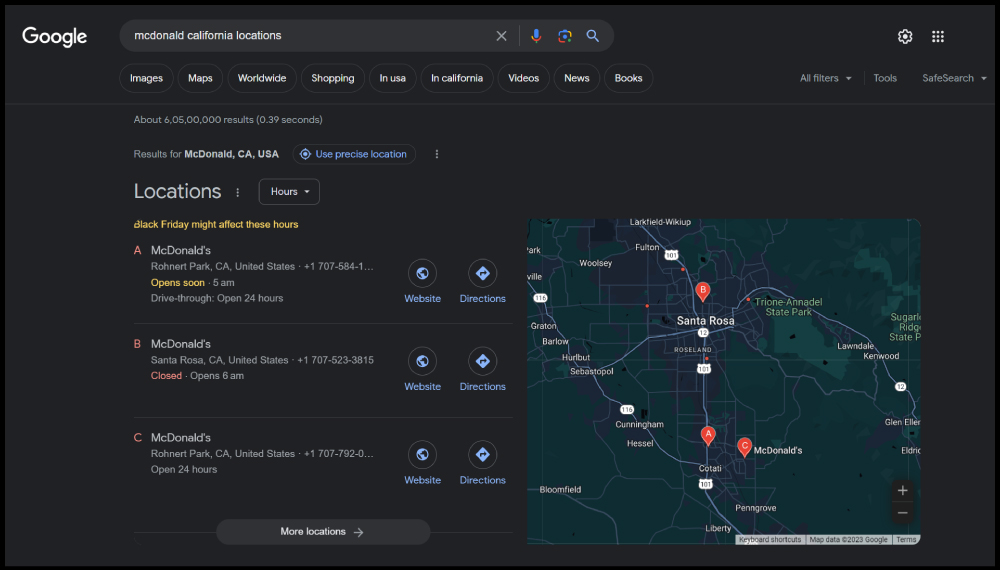Open the settings gear icon
The image size is (1000, 570).
coord(905,36)
